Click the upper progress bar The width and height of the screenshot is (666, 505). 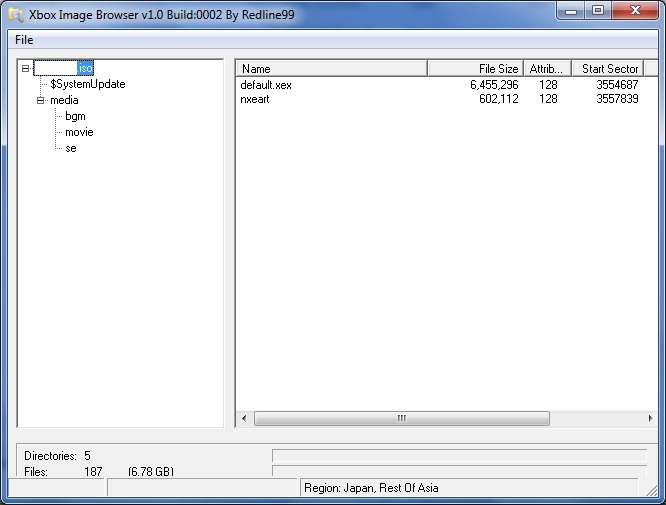coord(459,455)
